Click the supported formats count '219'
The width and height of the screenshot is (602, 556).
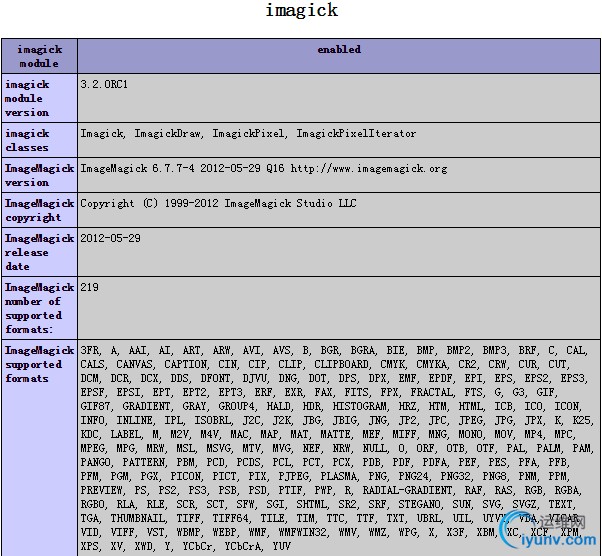(x=89, y=287)
